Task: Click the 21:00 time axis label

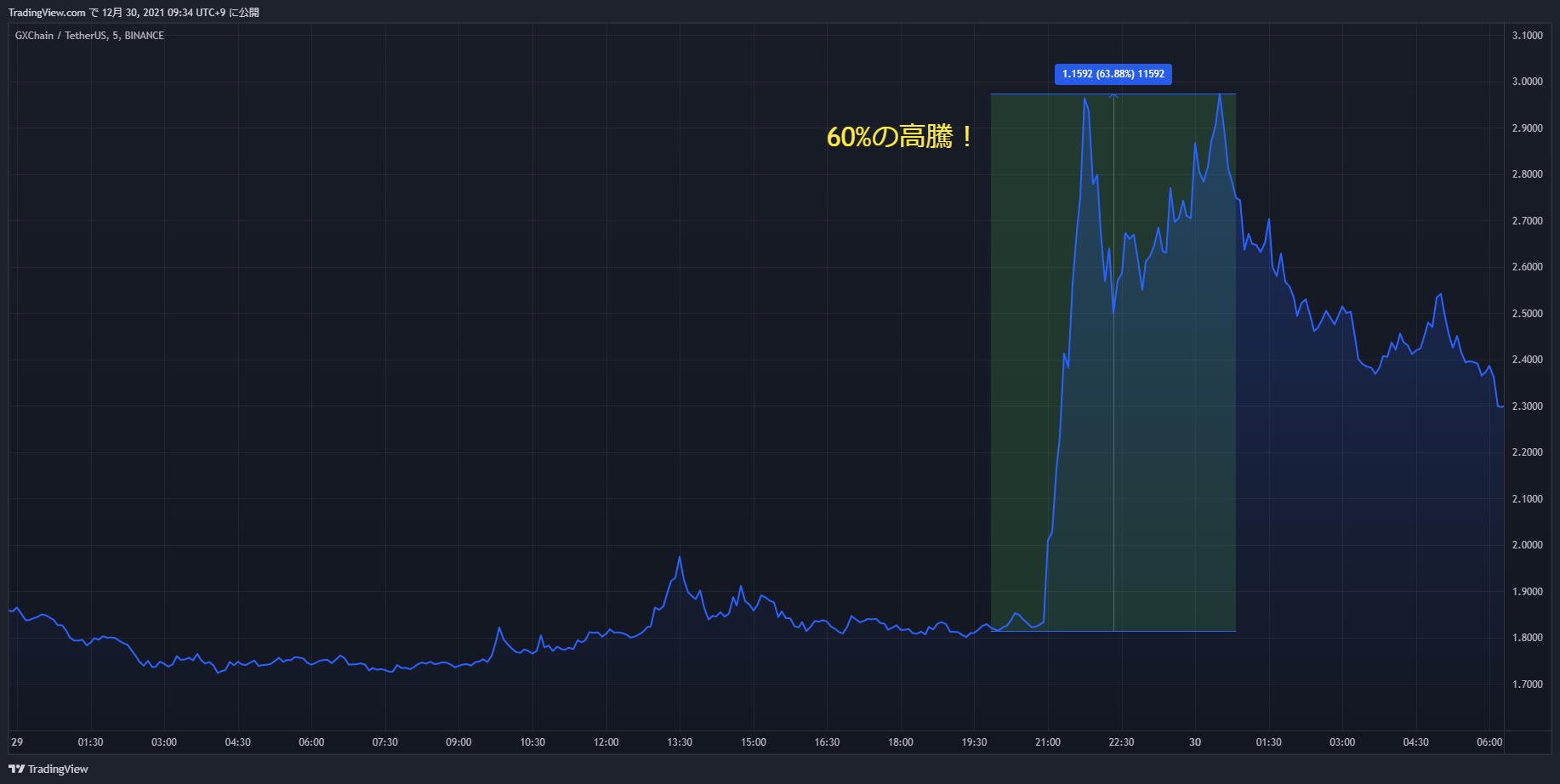Action: point(1048,742)
